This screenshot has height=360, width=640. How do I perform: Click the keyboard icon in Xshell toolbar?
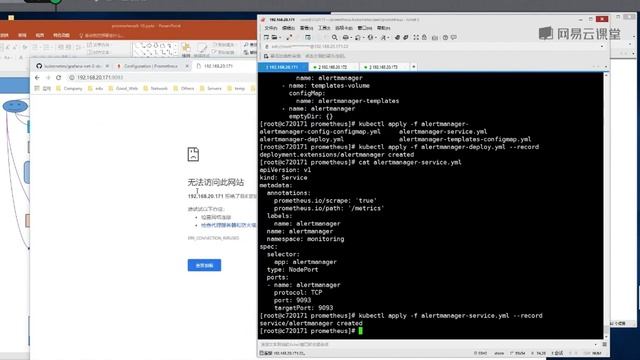tap(435, 37)
